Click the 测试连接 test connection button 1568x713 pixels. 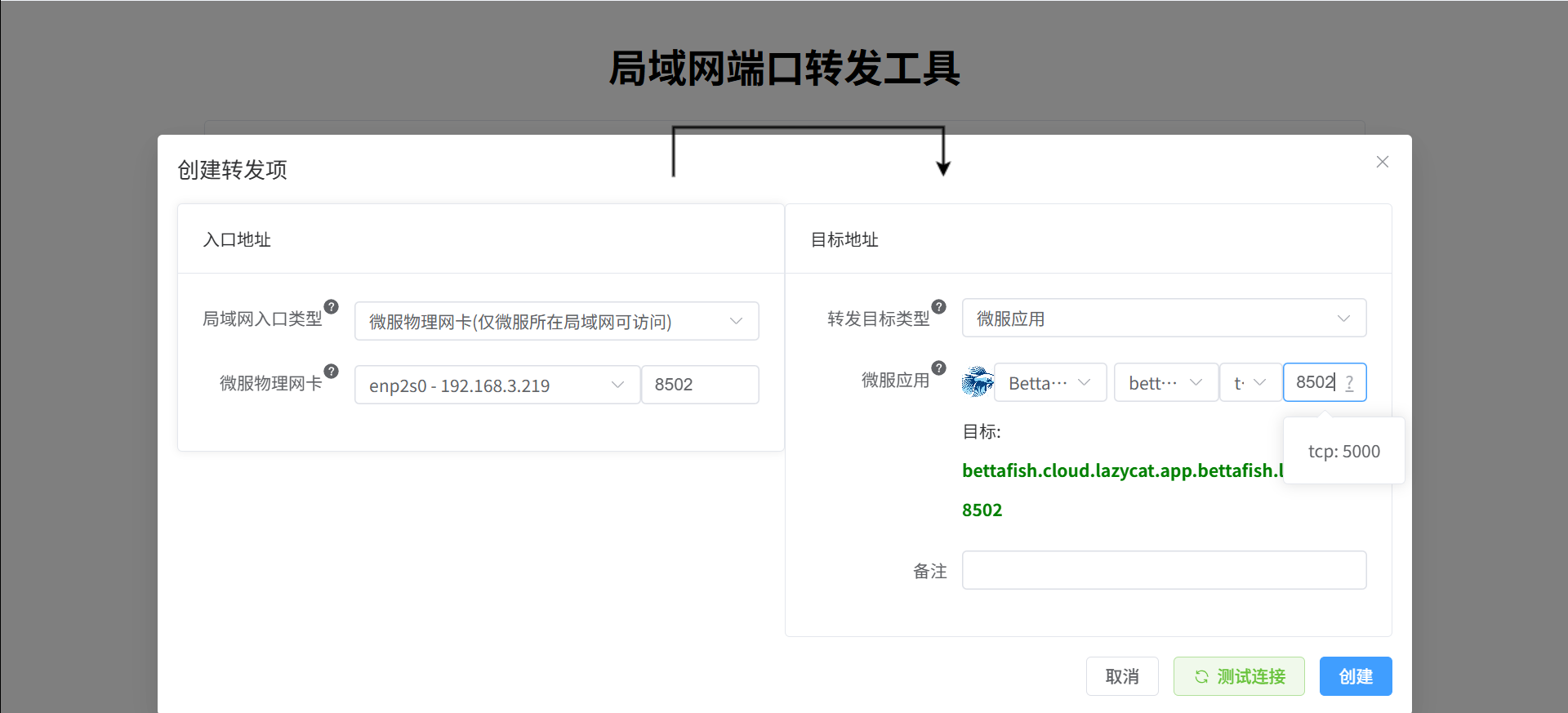pos(1239,676)
